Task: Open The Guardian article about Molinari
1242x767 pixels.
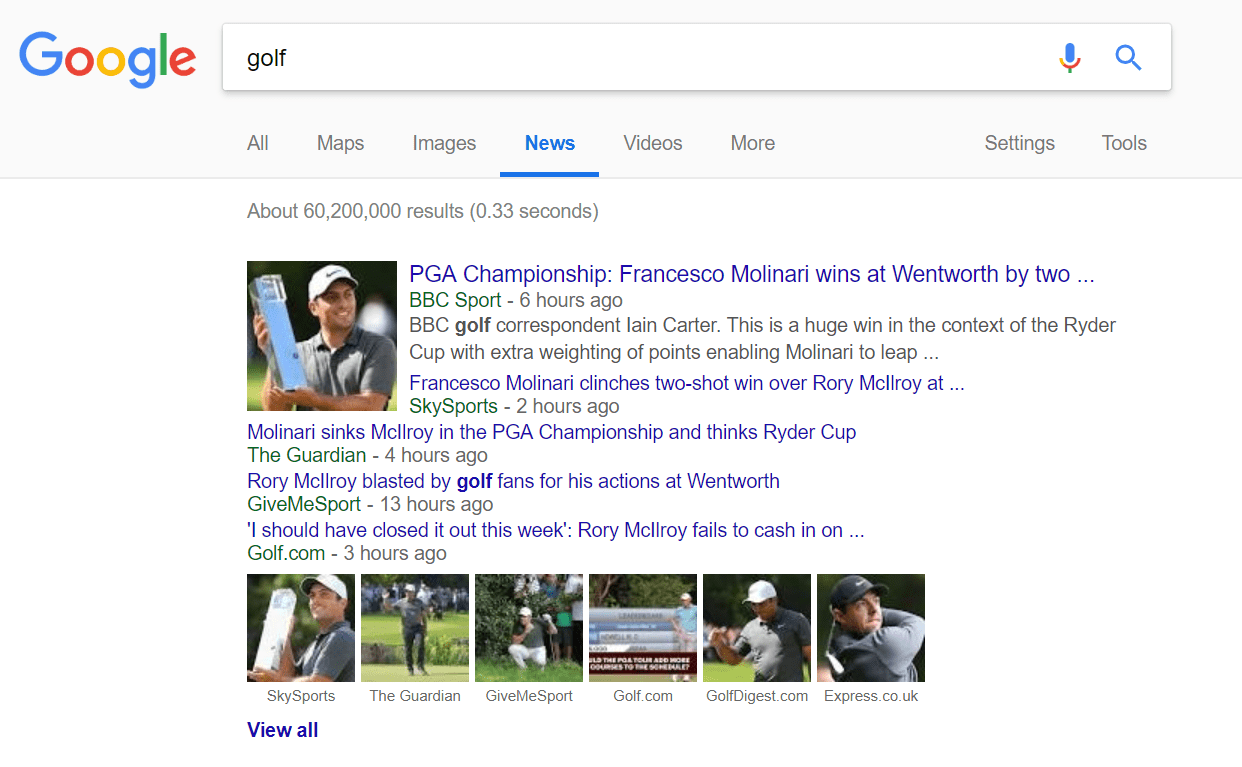Action: point(551,431)
